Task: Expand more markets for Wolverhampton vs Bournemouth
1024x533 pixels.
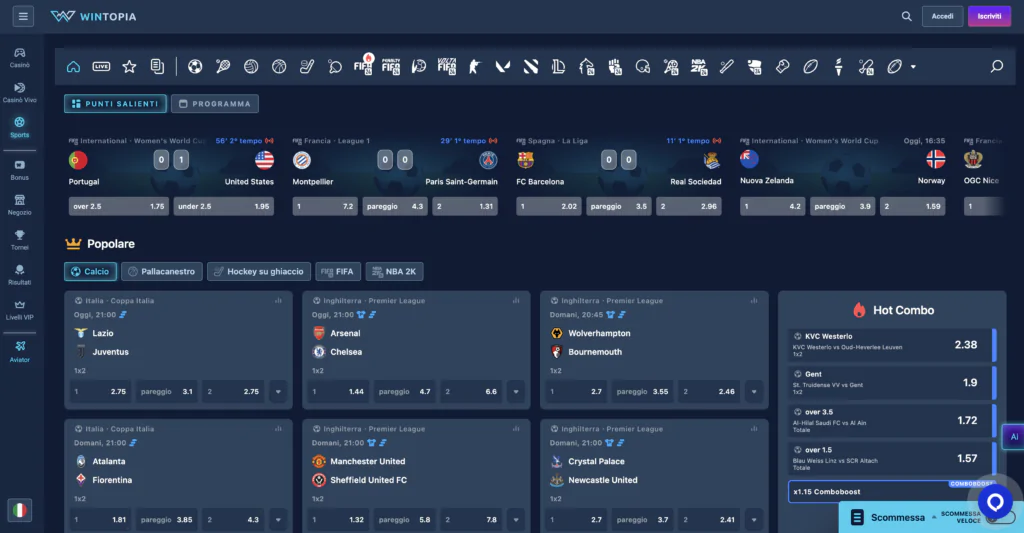Action: tap(754, 392)
